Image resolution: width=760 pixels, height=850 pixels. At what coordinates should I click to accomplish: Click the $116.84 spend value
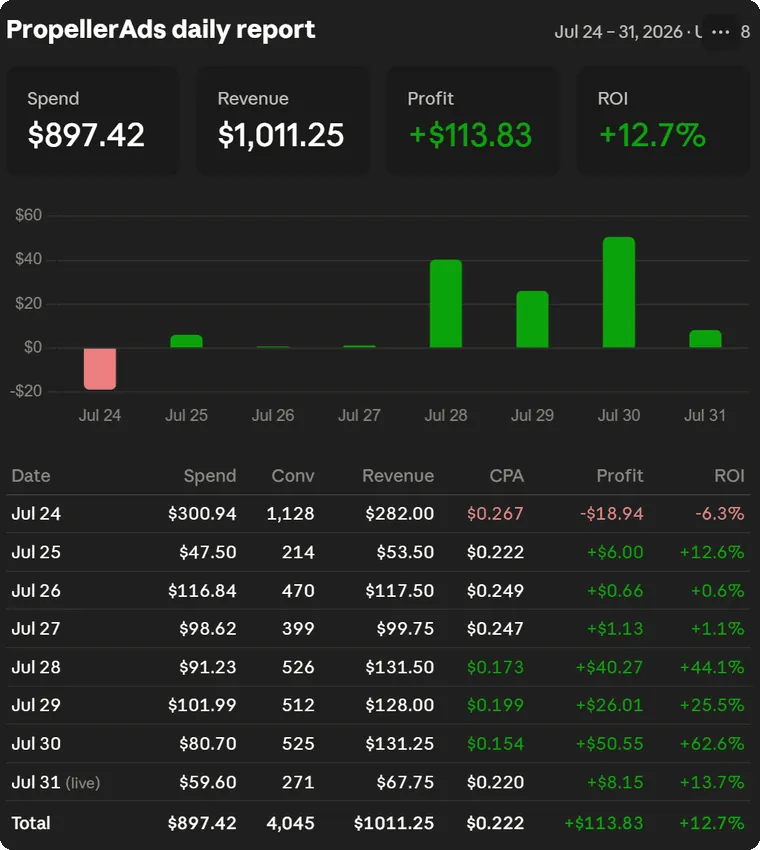[202, 590]
